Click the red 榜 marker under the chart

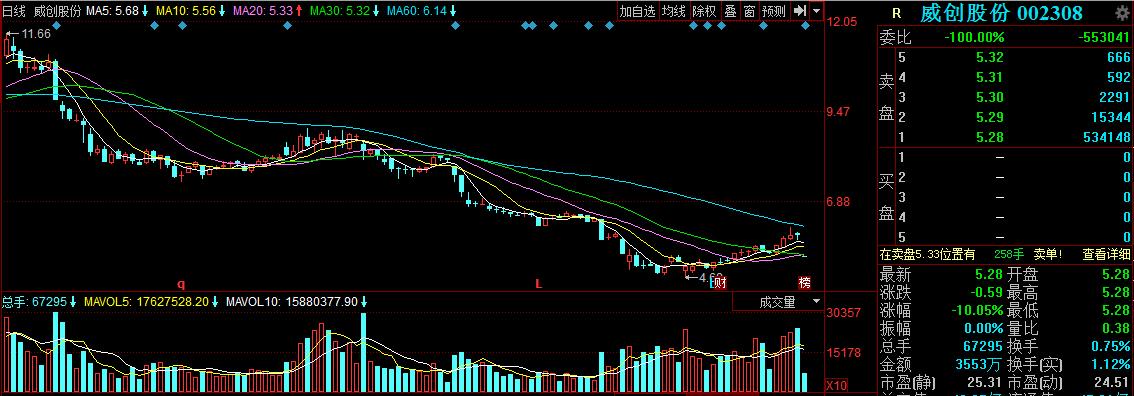coord(804,282)
